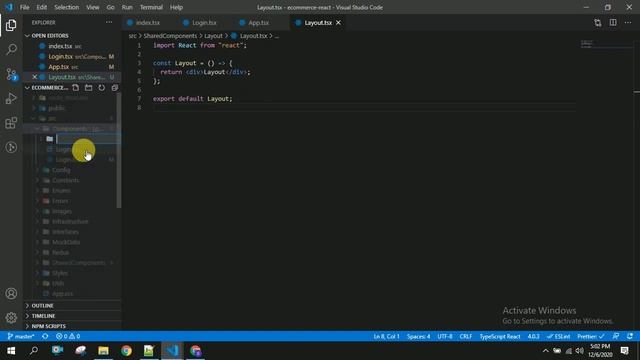Image resolution: width=640 pixels, height=360 pixels.
Task: Open the Run menu
Action: (127, 7)
